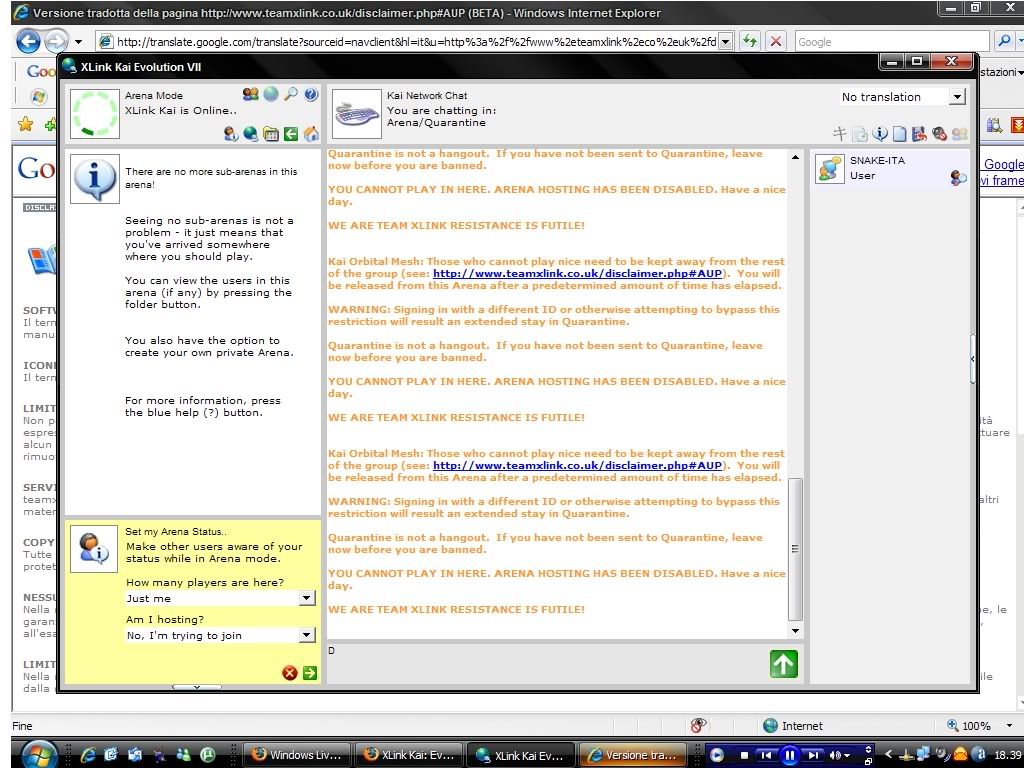Click the blank page icon in chat toolbar

click(x=900, y=134)
